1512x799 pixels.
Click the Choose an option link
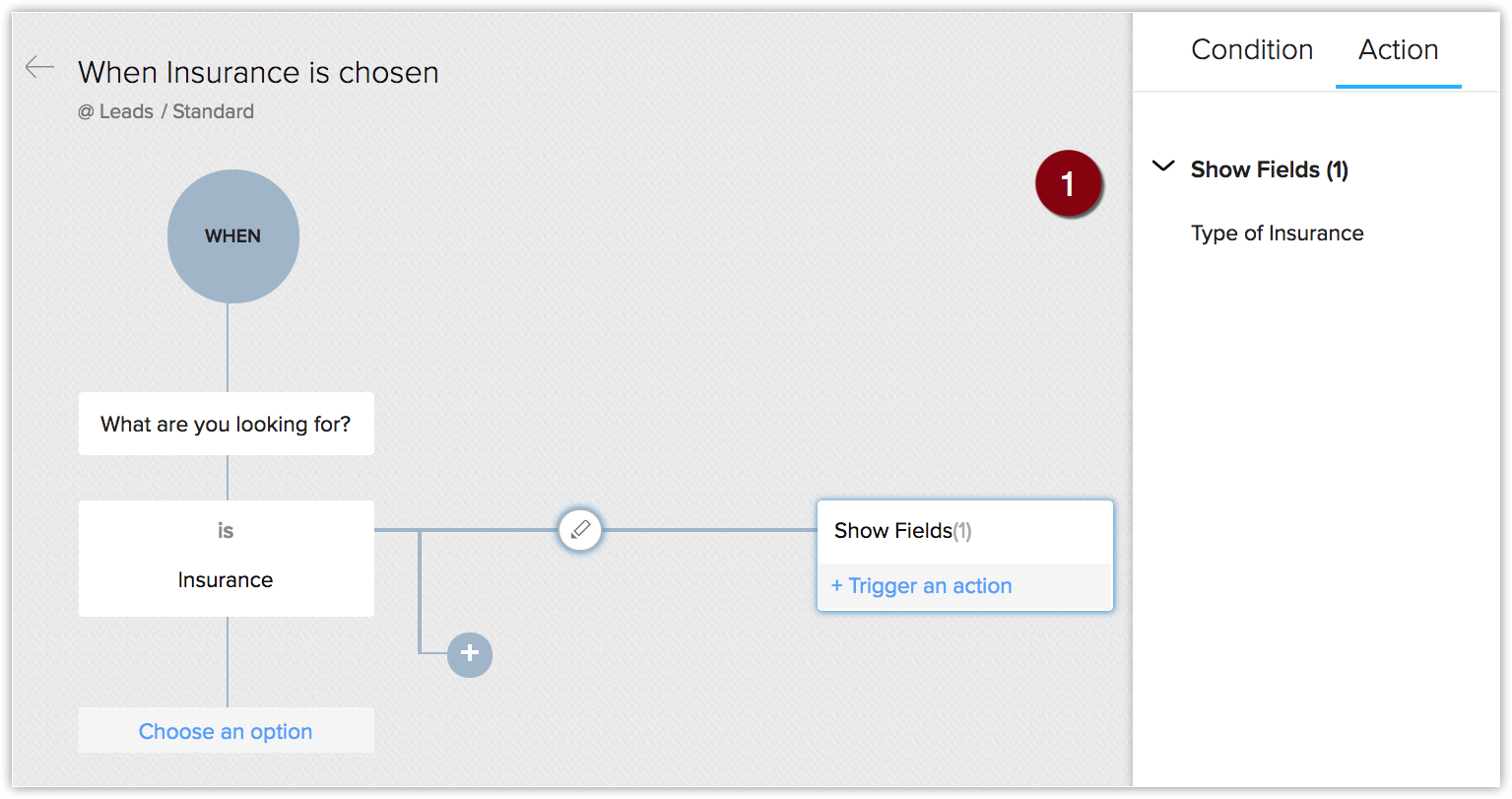point(226,731)
